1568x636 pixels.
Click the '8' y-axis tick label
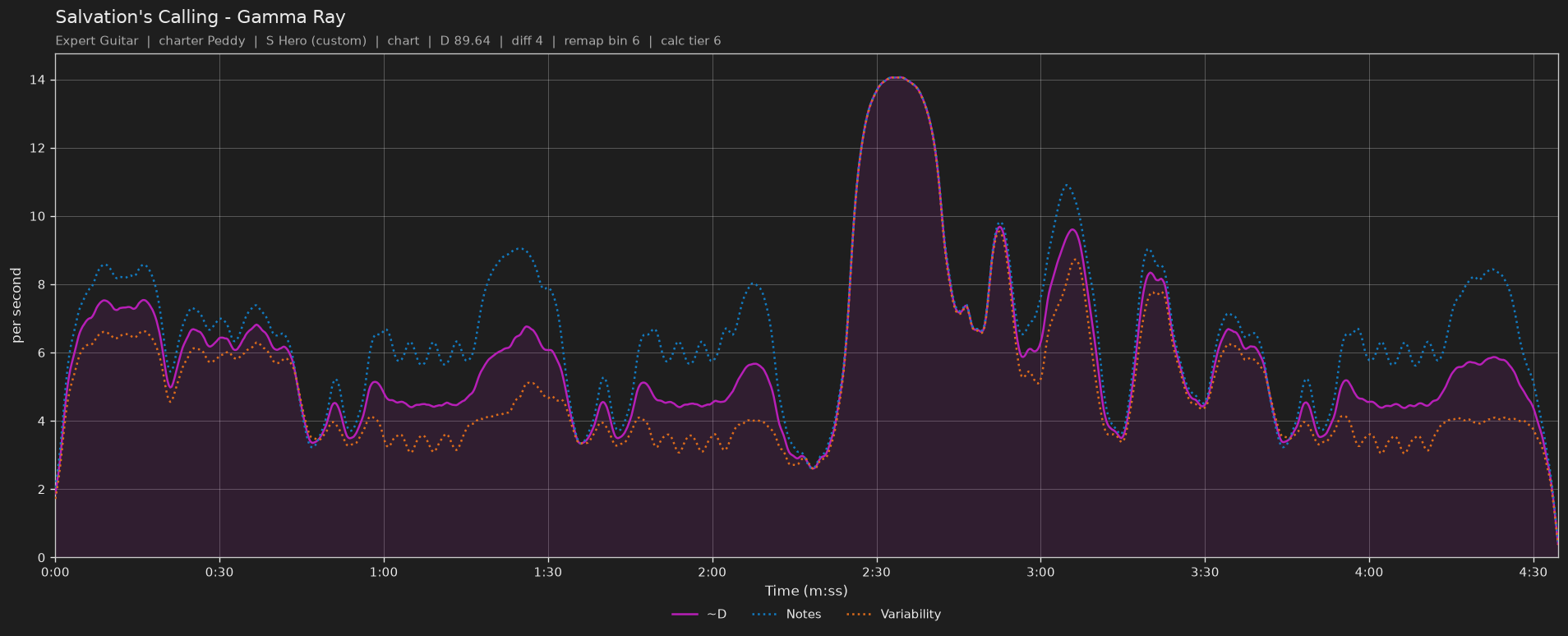43,285
